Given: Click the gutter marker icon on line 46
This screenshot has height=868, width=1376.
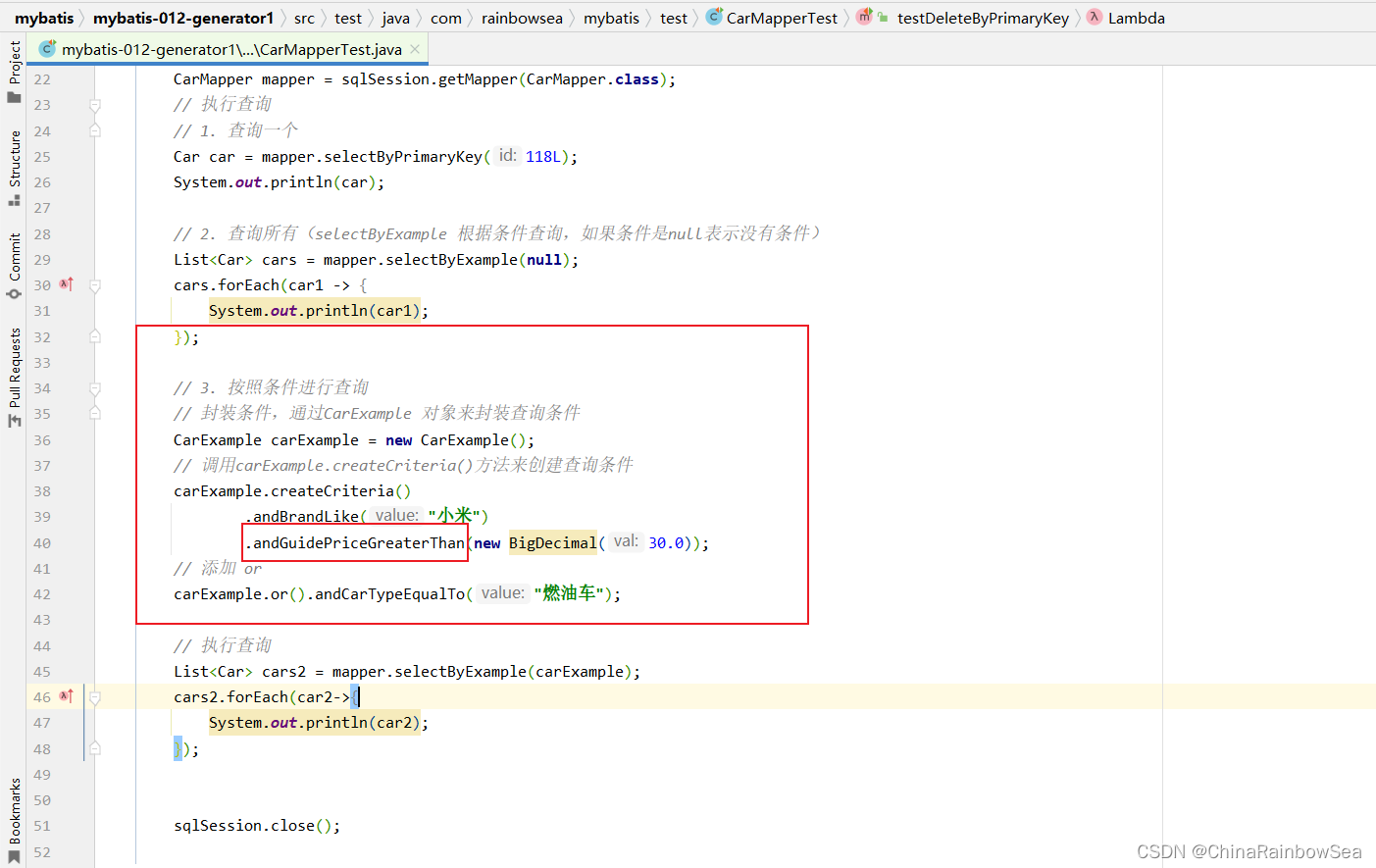Looking at the screenshot, I should (66, 696).
